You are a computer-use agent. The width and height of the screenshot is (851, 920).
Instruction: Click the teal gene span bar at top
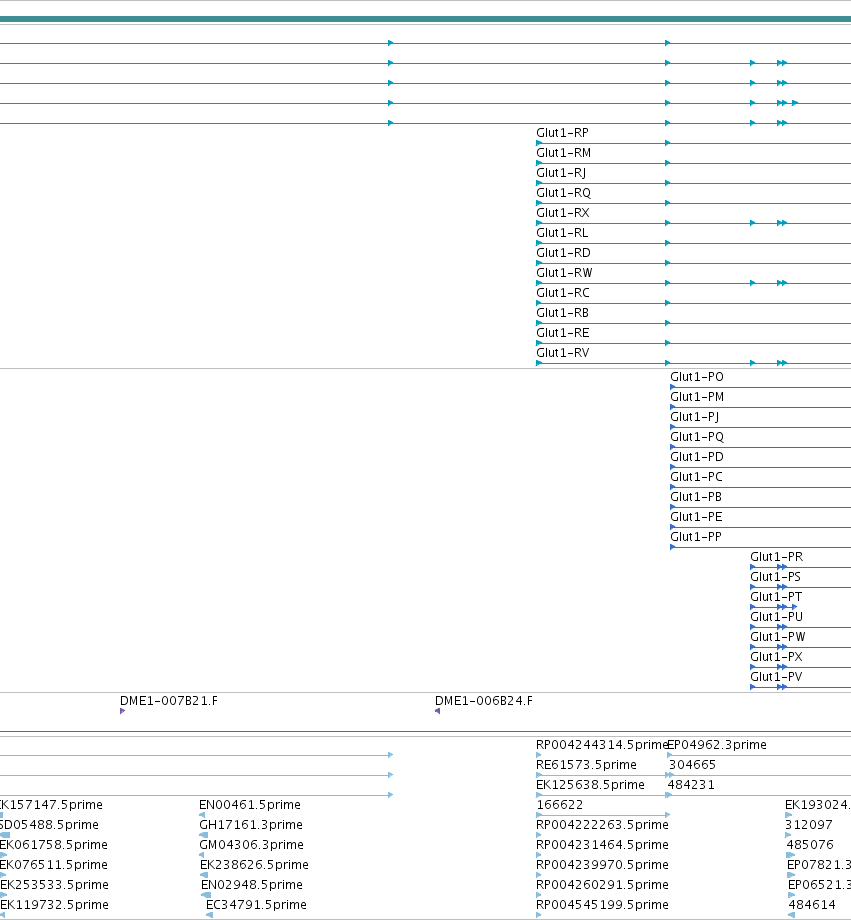tap(426, 19)
